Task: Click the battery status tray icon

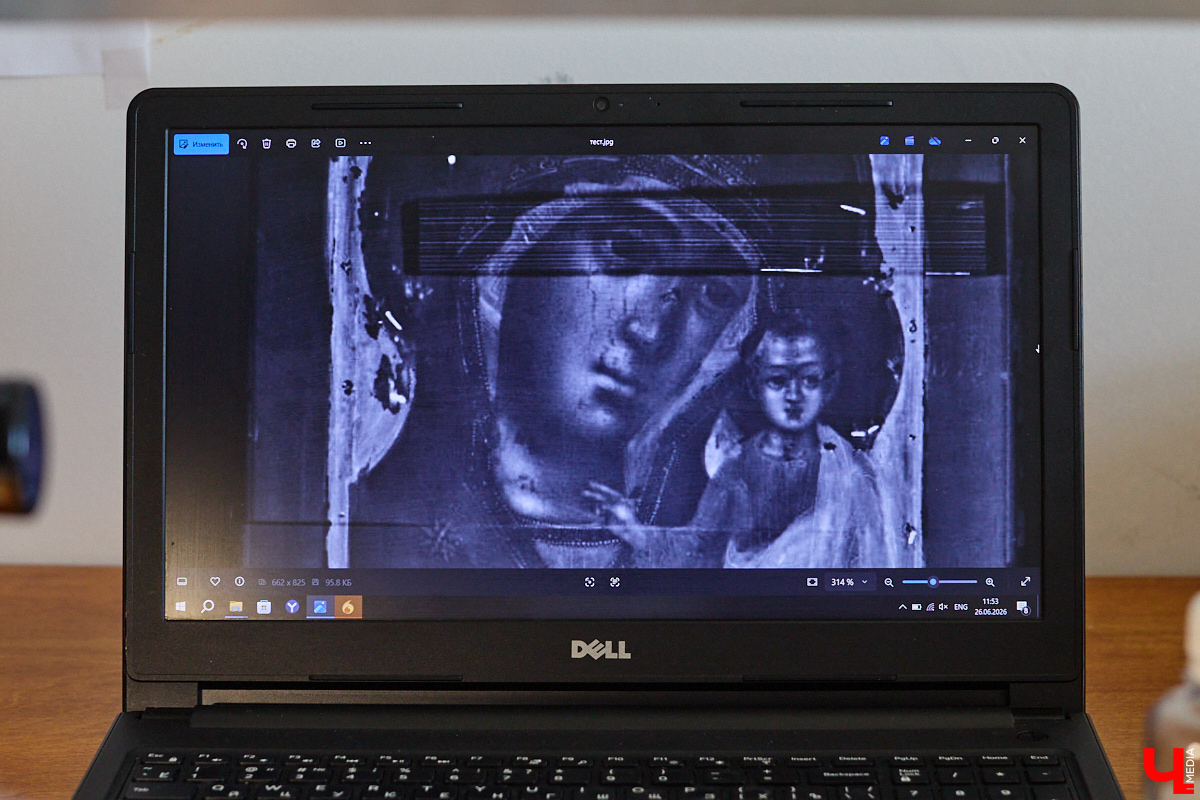Action: pos(917,607)
